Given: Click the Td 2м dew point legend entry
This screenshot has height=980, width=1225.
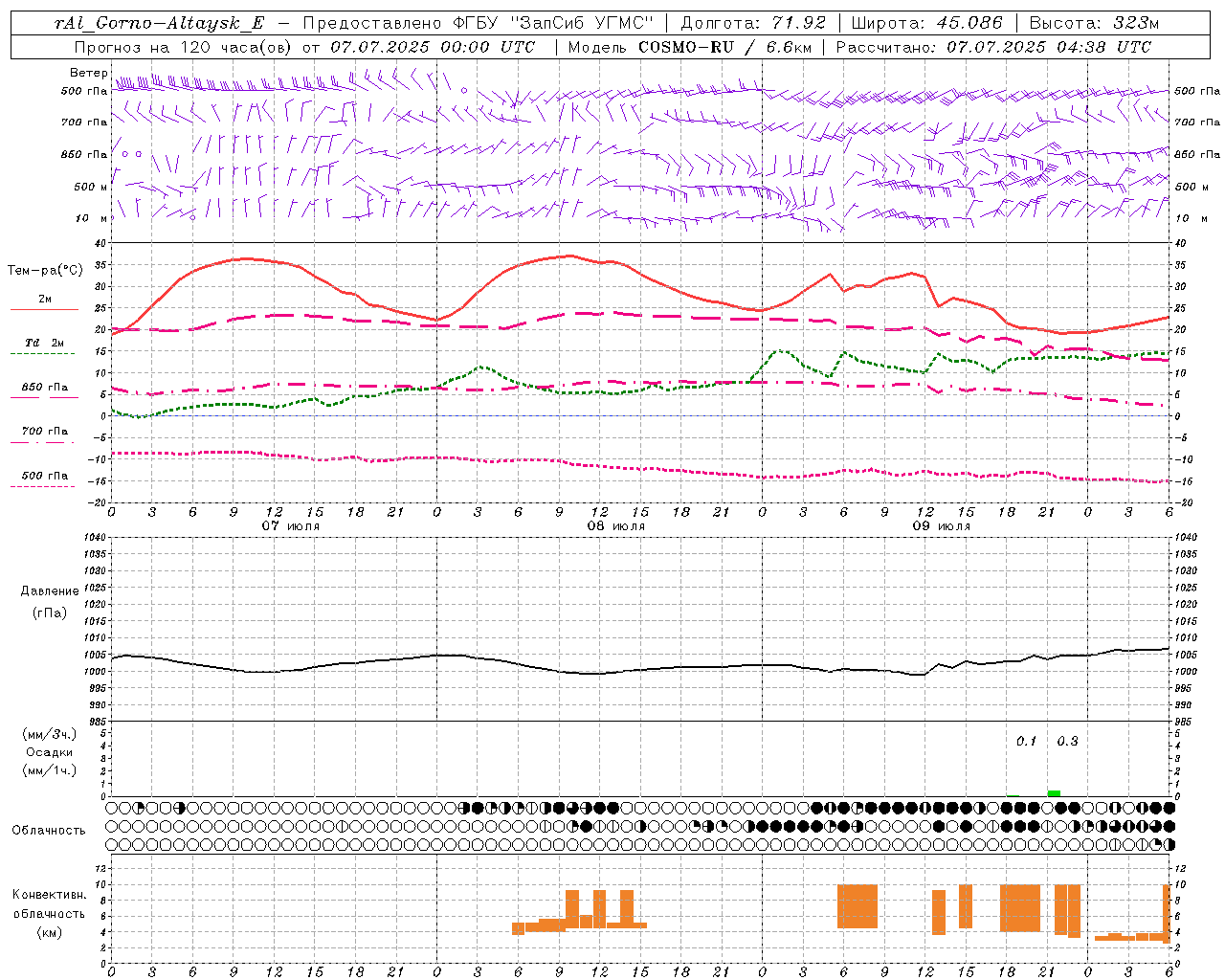Looking at the screenshot, I should tap(44, 343).
